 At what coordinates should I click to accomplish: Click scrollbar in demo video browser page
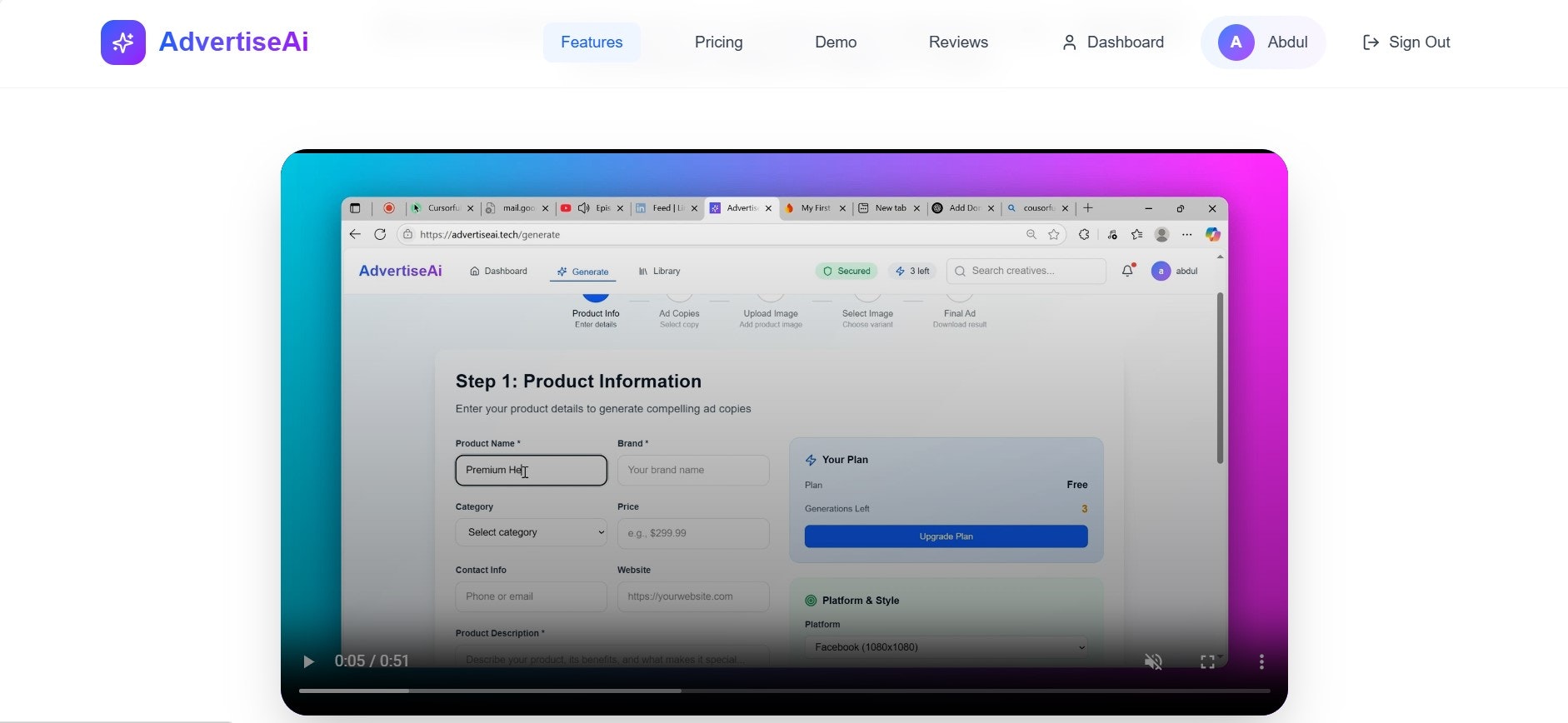coord(1220,377)
